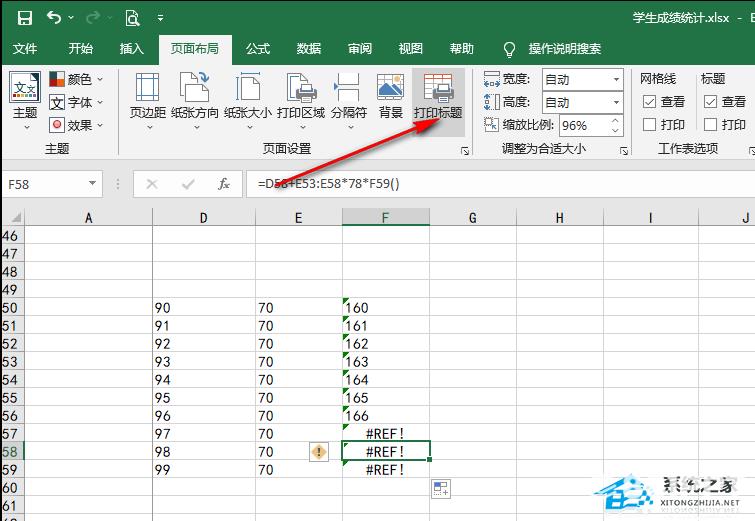Screen dimensions: 755x521
Task: Click the 背景 background button
Action: 391,96
